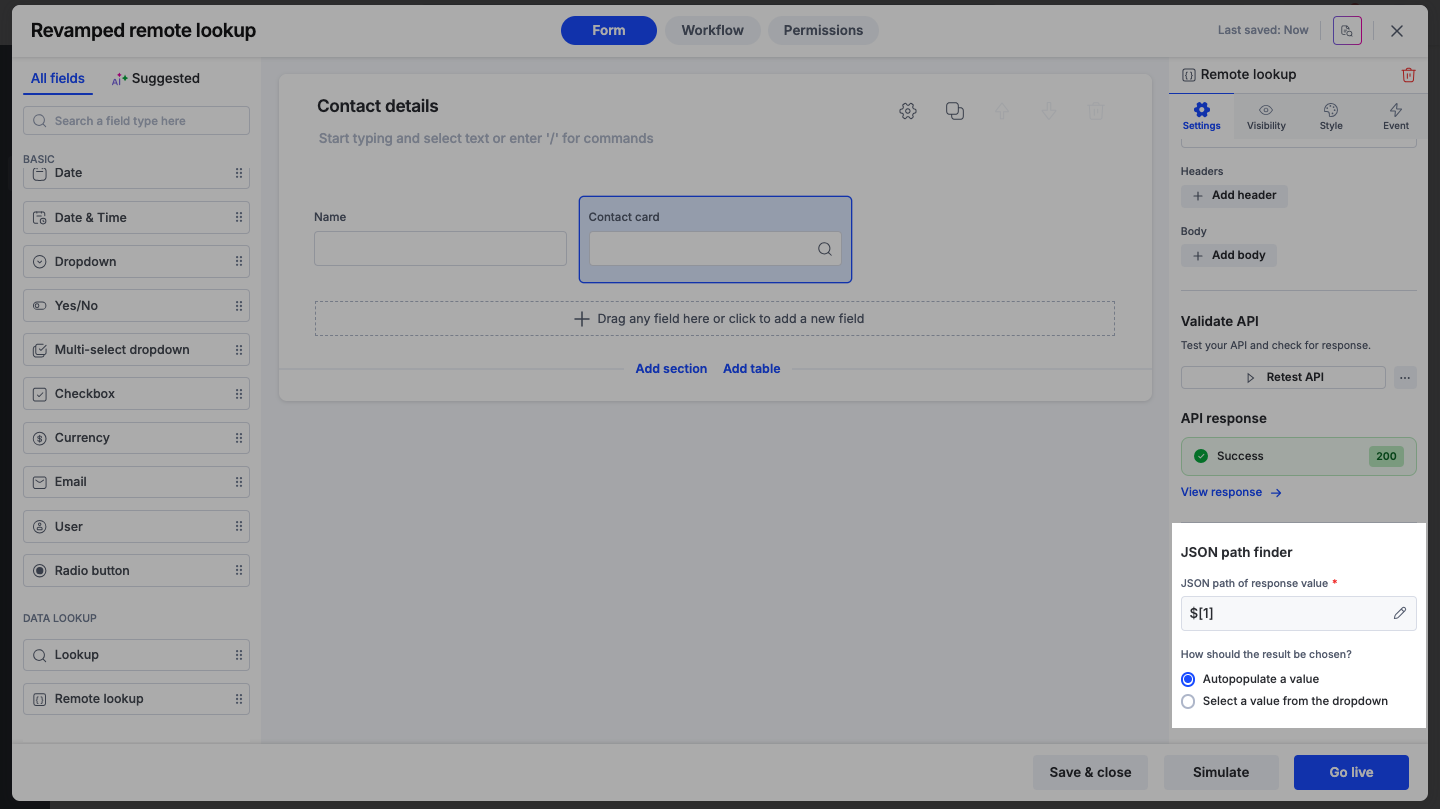Delete the Remote lookup field via trash icon
This screenshot has height=809, width=1440.
click(x=1408, y=75)
